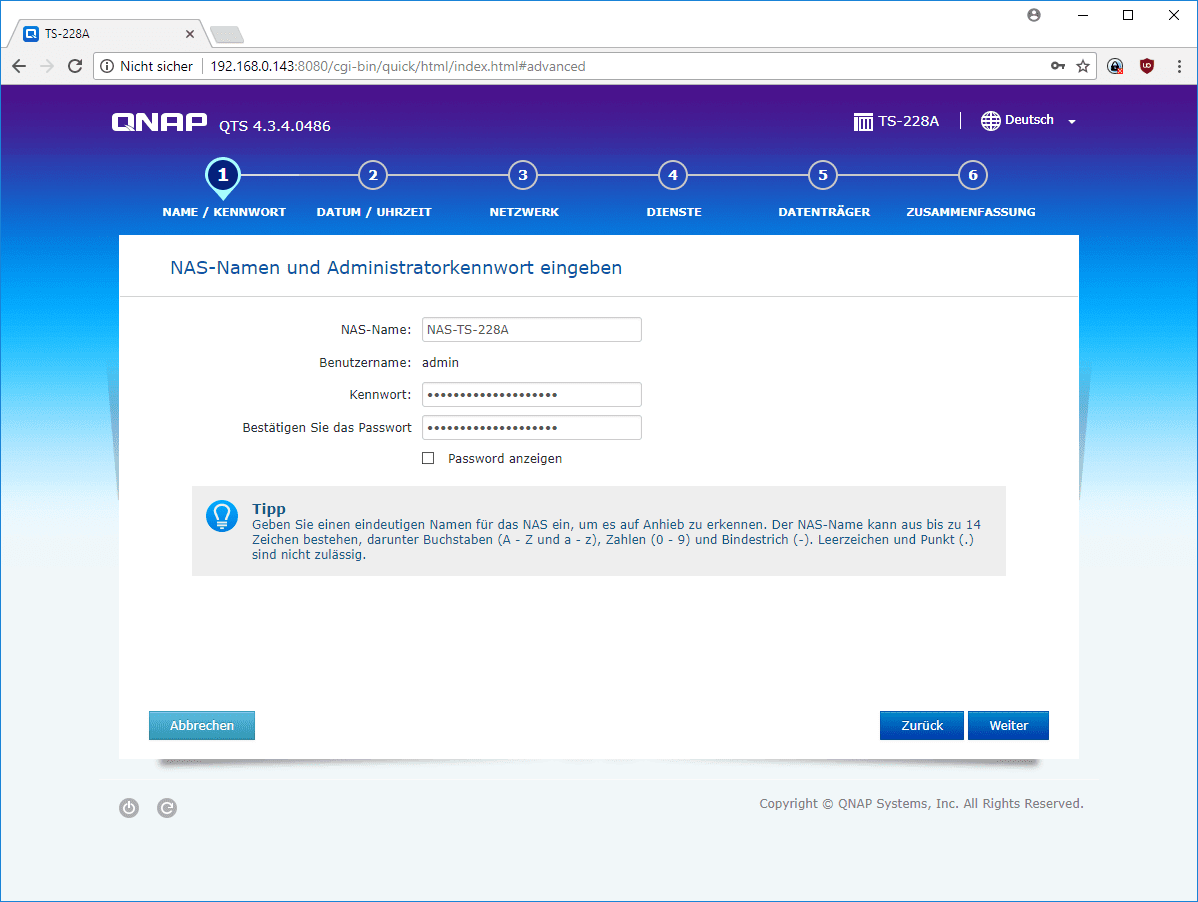Click the Tipp lightbulb icon
The image size is (1198, 902).
[222, 516]
